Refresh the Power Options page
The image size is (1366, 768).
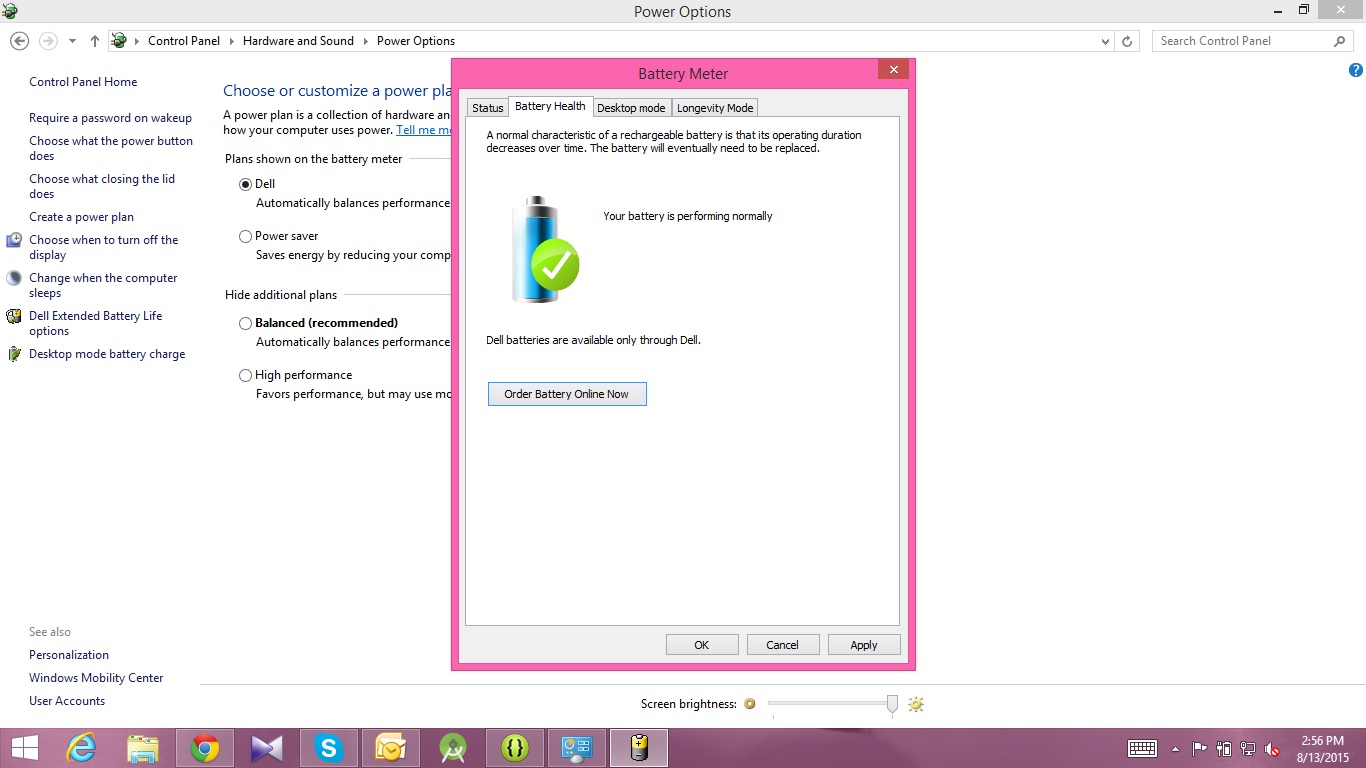click(1128, 41)
